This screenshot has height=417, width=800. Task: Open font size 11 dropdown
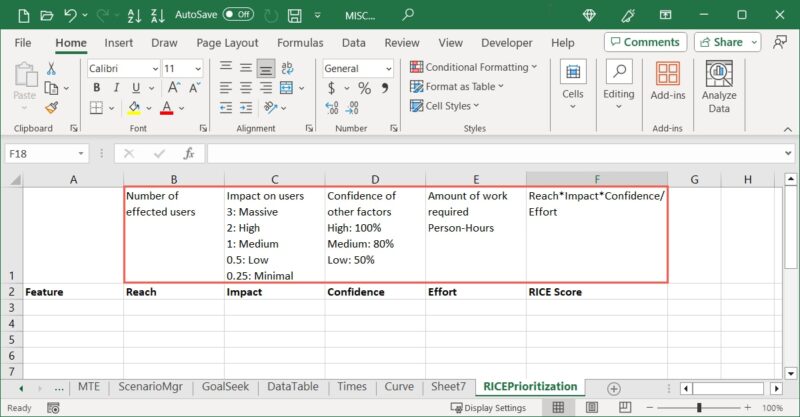198,68
